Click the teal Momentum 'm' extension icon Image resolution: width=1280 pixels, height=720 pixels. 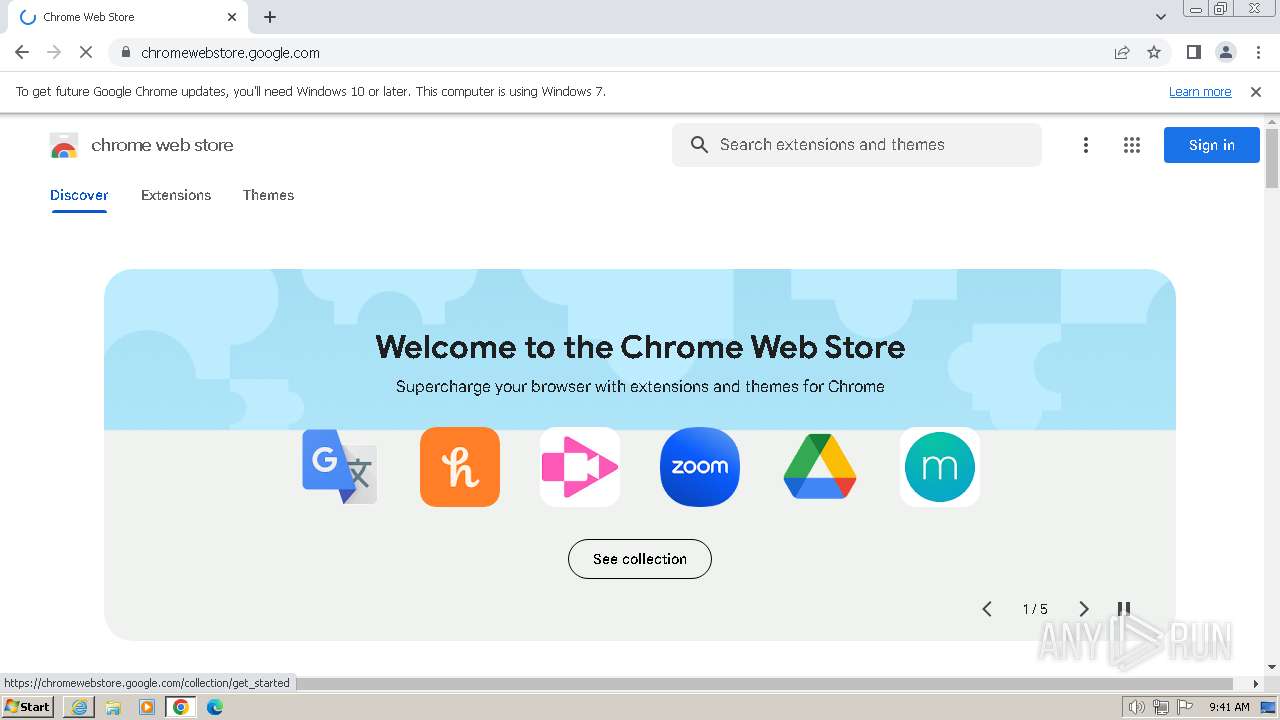[x=940, y=467]
